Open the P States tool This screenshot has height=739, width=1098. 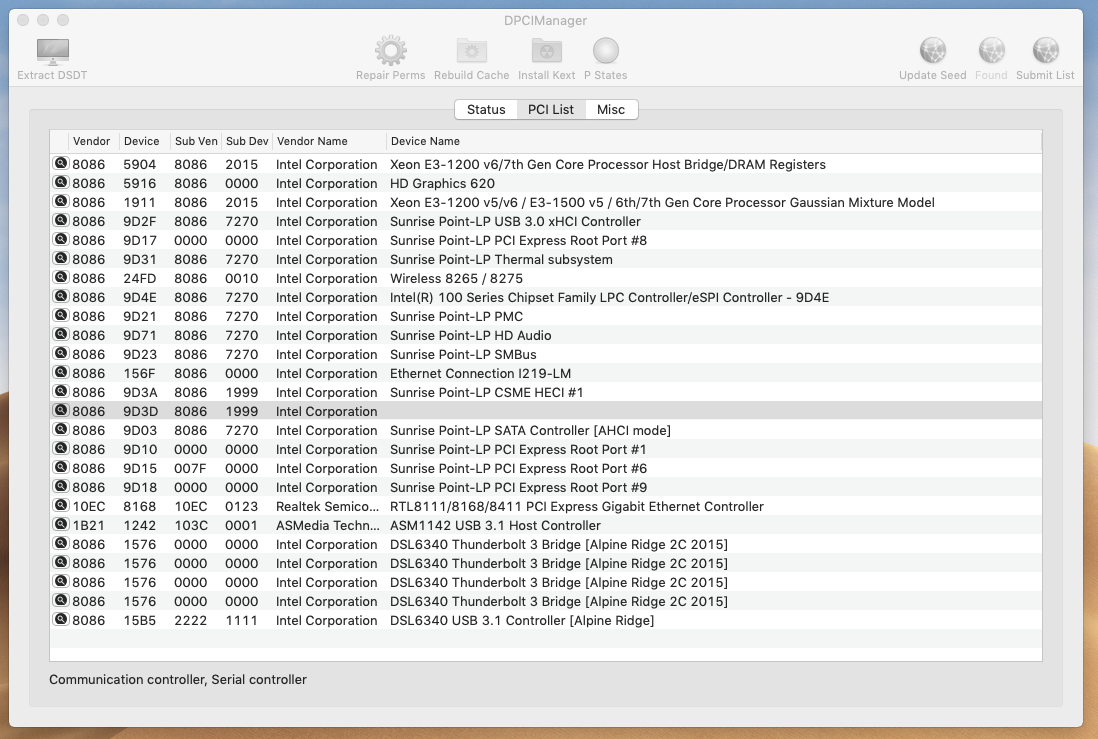point(605,52)
